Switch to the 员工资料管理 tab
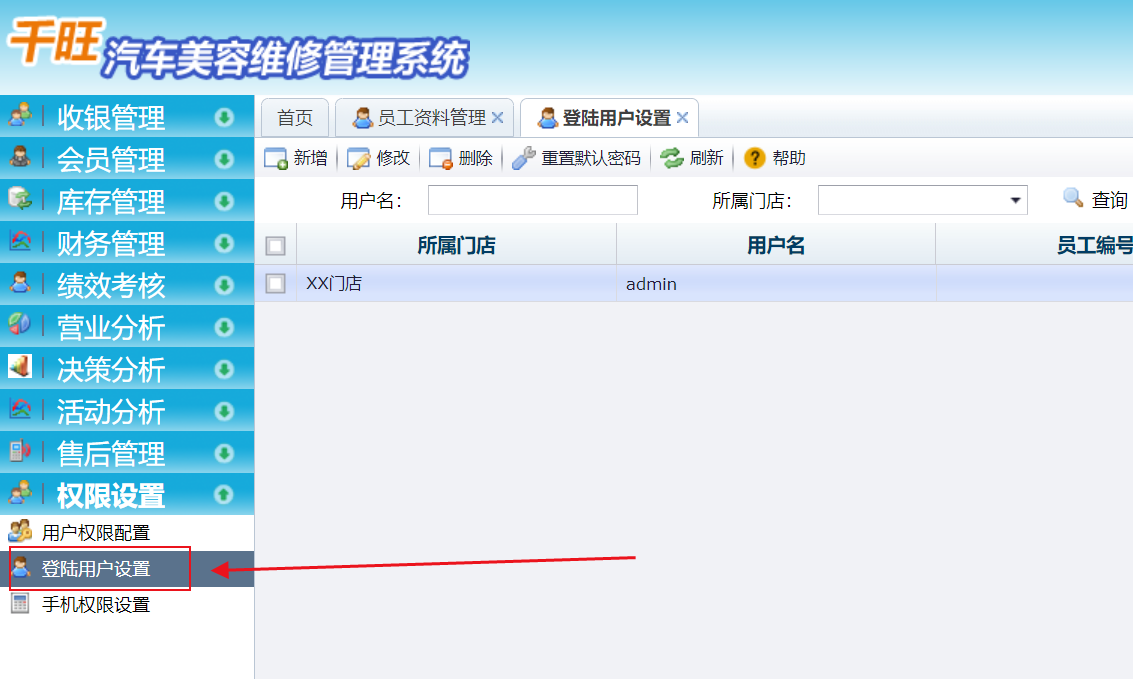The image size is (1133, 679). click(x=424, y=118)
